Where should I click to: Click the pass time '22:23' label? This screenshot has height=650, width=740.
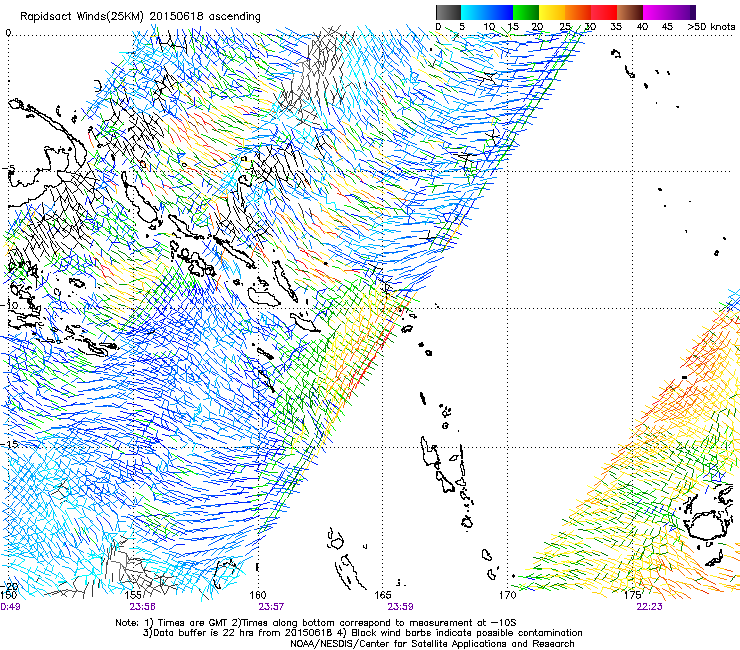[649, 607]
